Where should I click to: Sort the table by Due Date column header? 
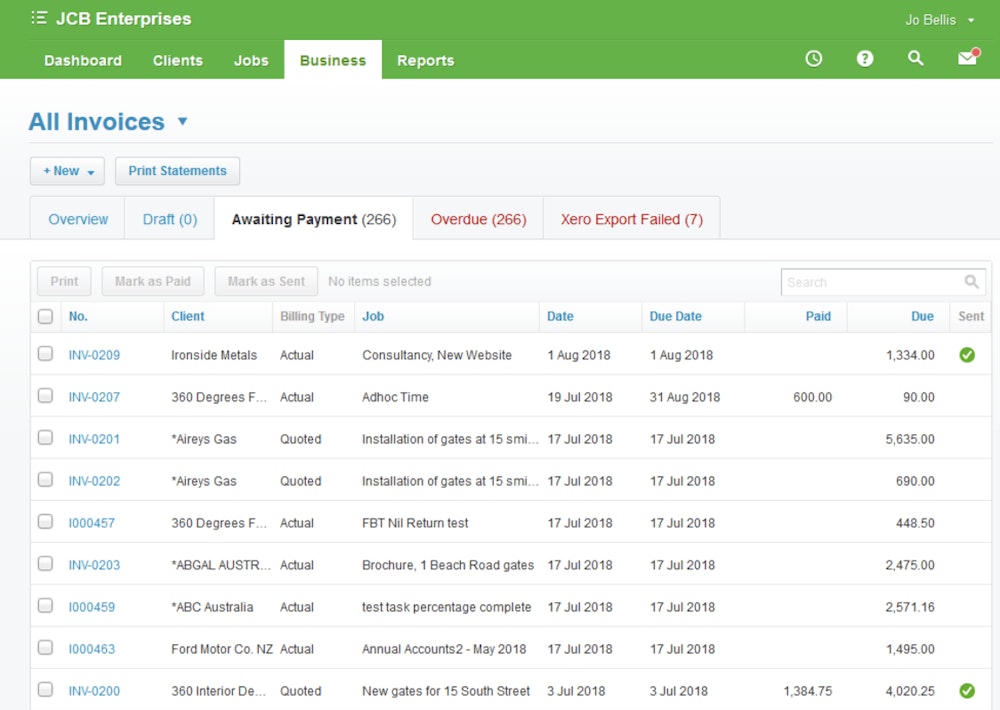click(675, 316)
